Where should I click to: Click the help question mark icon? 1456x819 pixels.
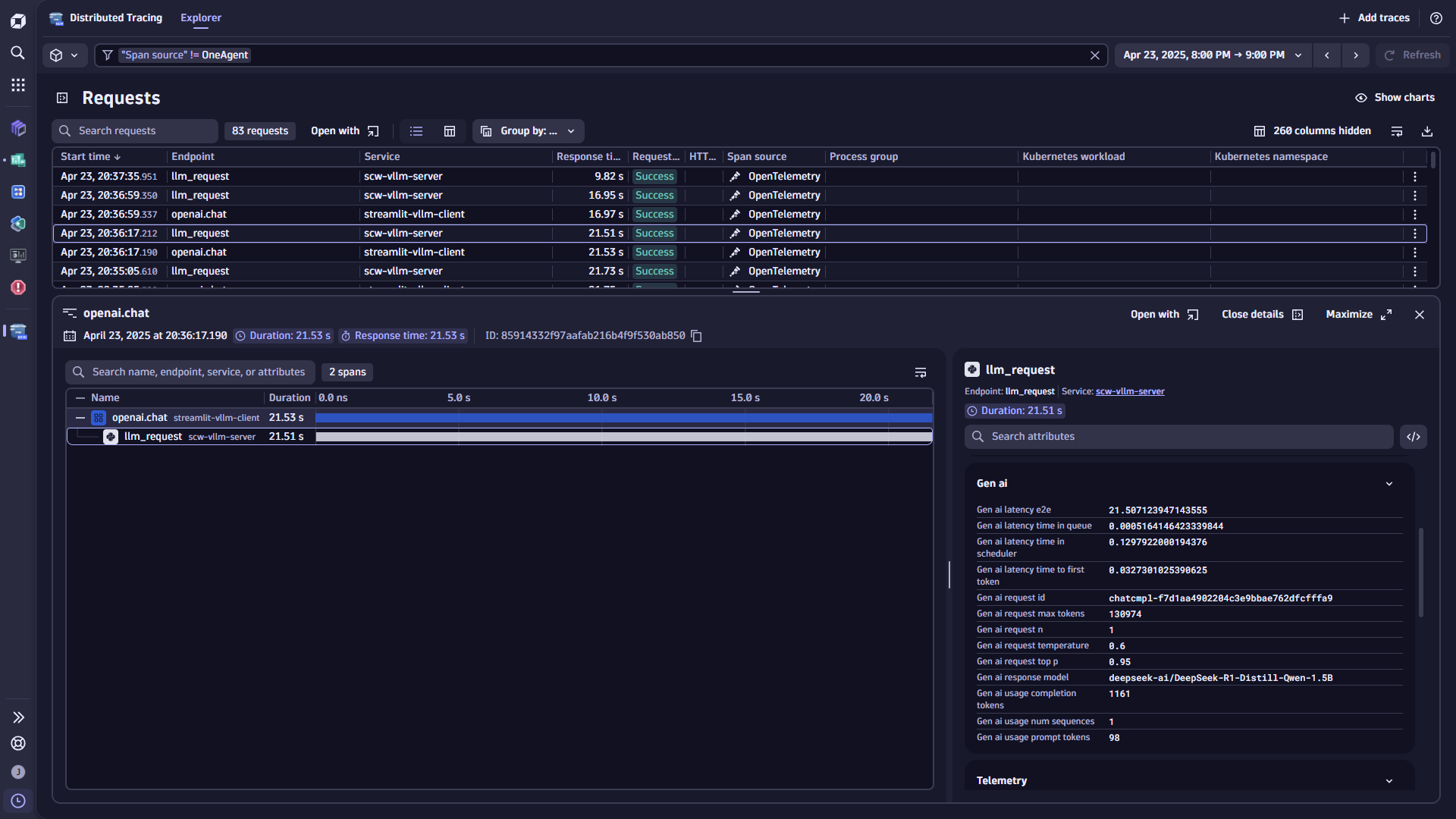(x=1436, y=18)
